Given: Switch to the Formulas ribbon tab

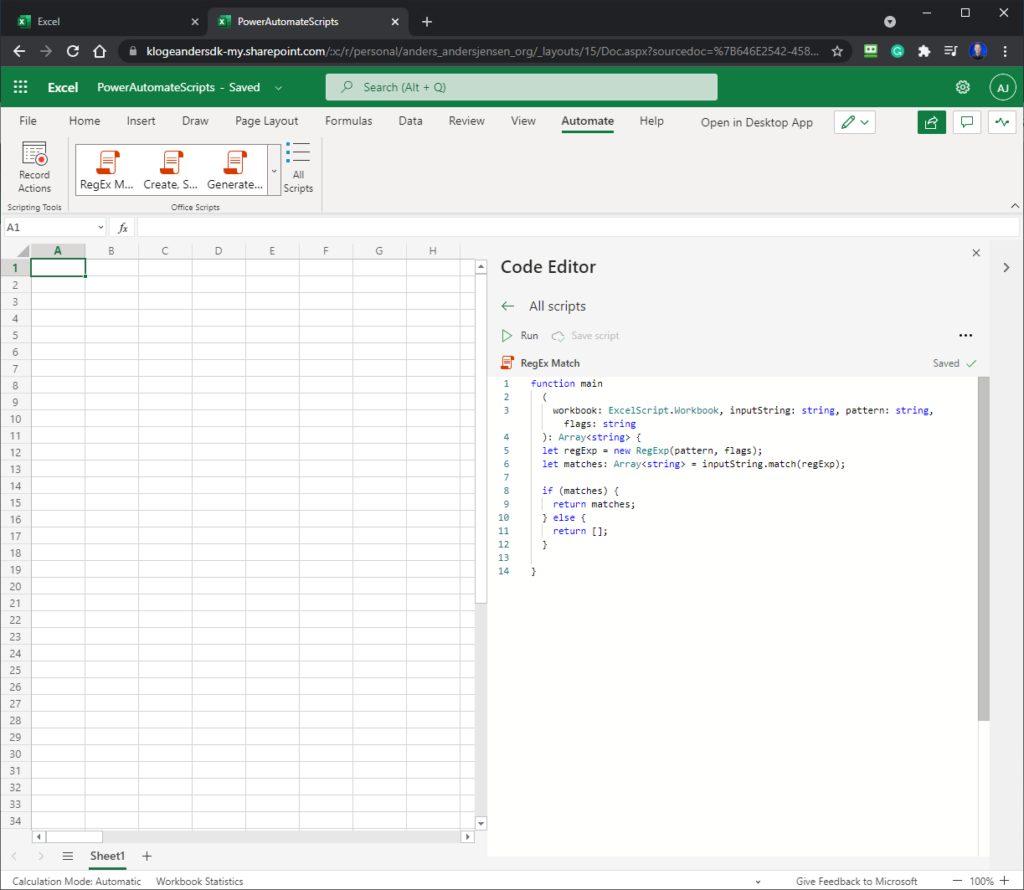Looking at the screenshot, I should click(x=348, y=121).
